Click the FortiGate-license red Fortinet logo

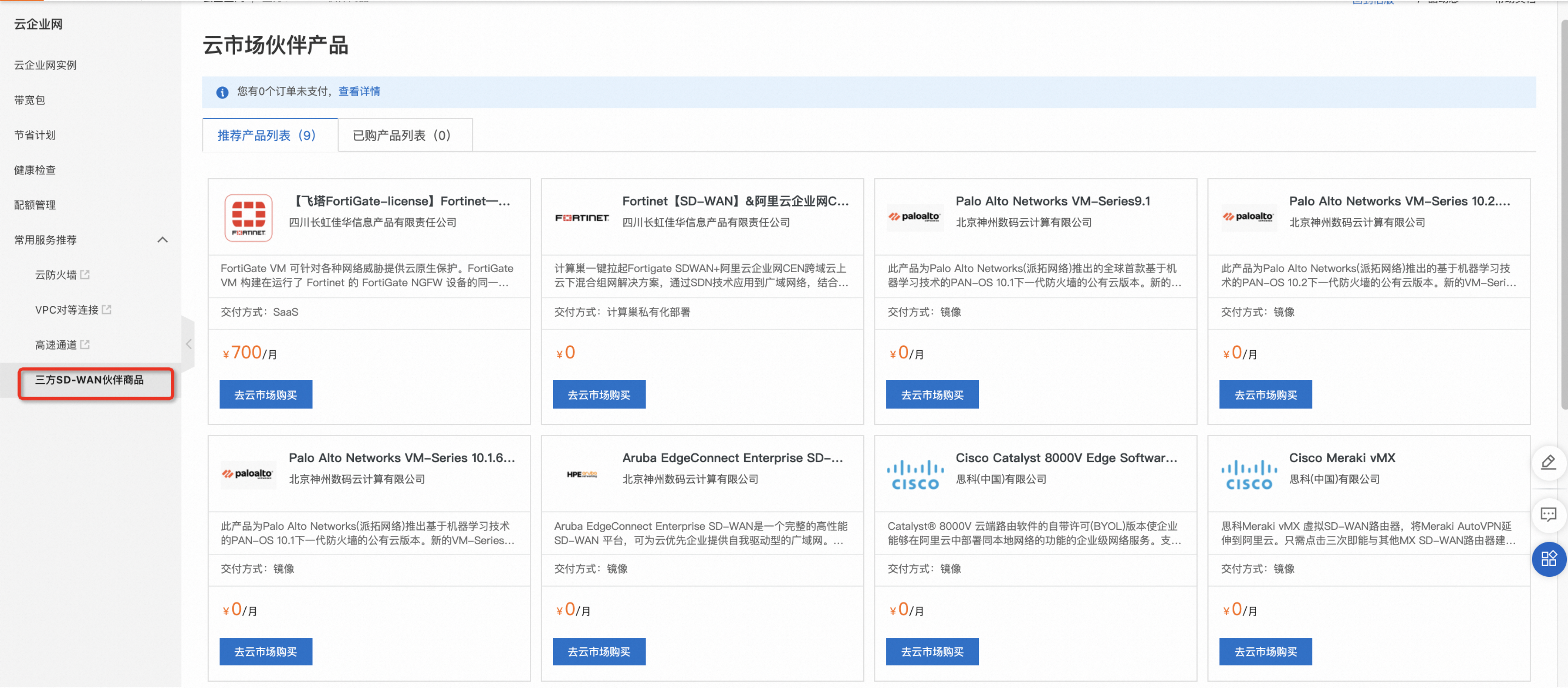(x=248, y=217)
